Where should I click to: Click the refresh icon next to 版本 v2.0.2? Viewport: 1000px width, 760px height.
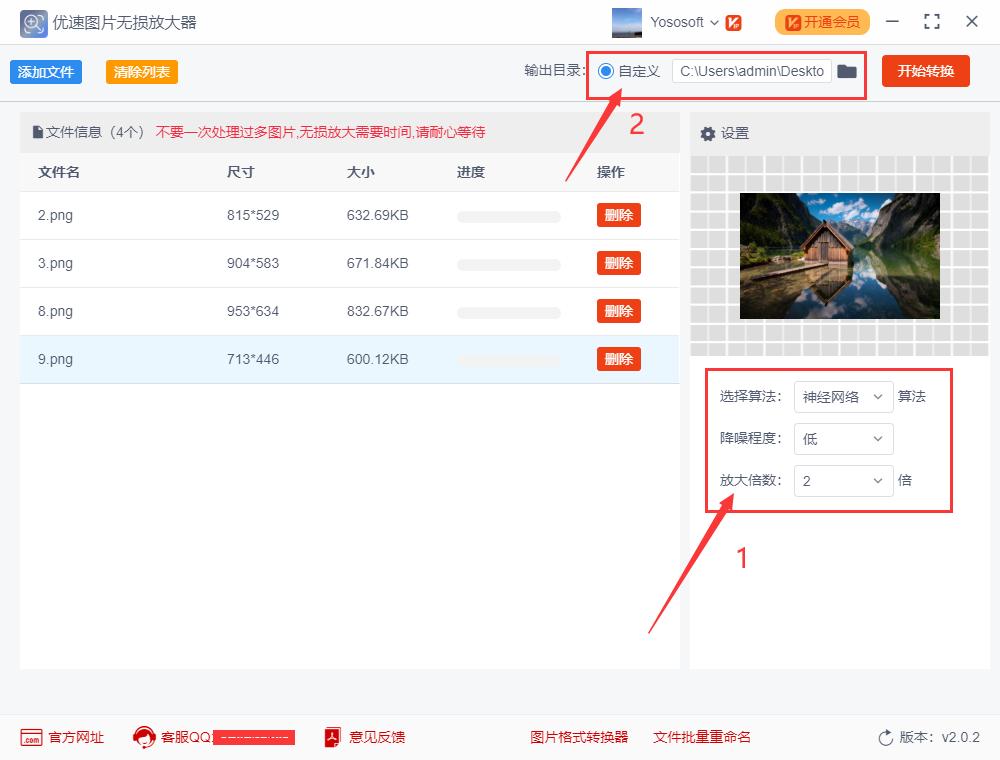pyautogui.click(x=884, y=737)
